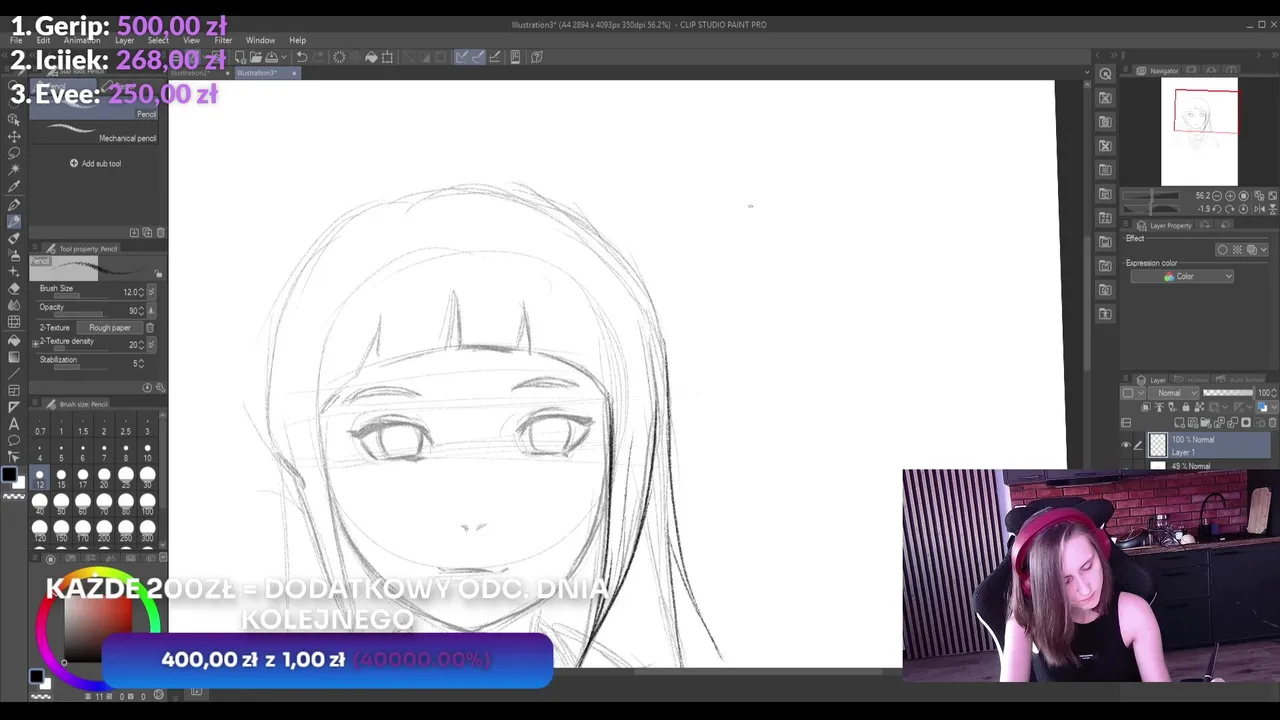Toggle Snap to Grid in the command bar

495,57
